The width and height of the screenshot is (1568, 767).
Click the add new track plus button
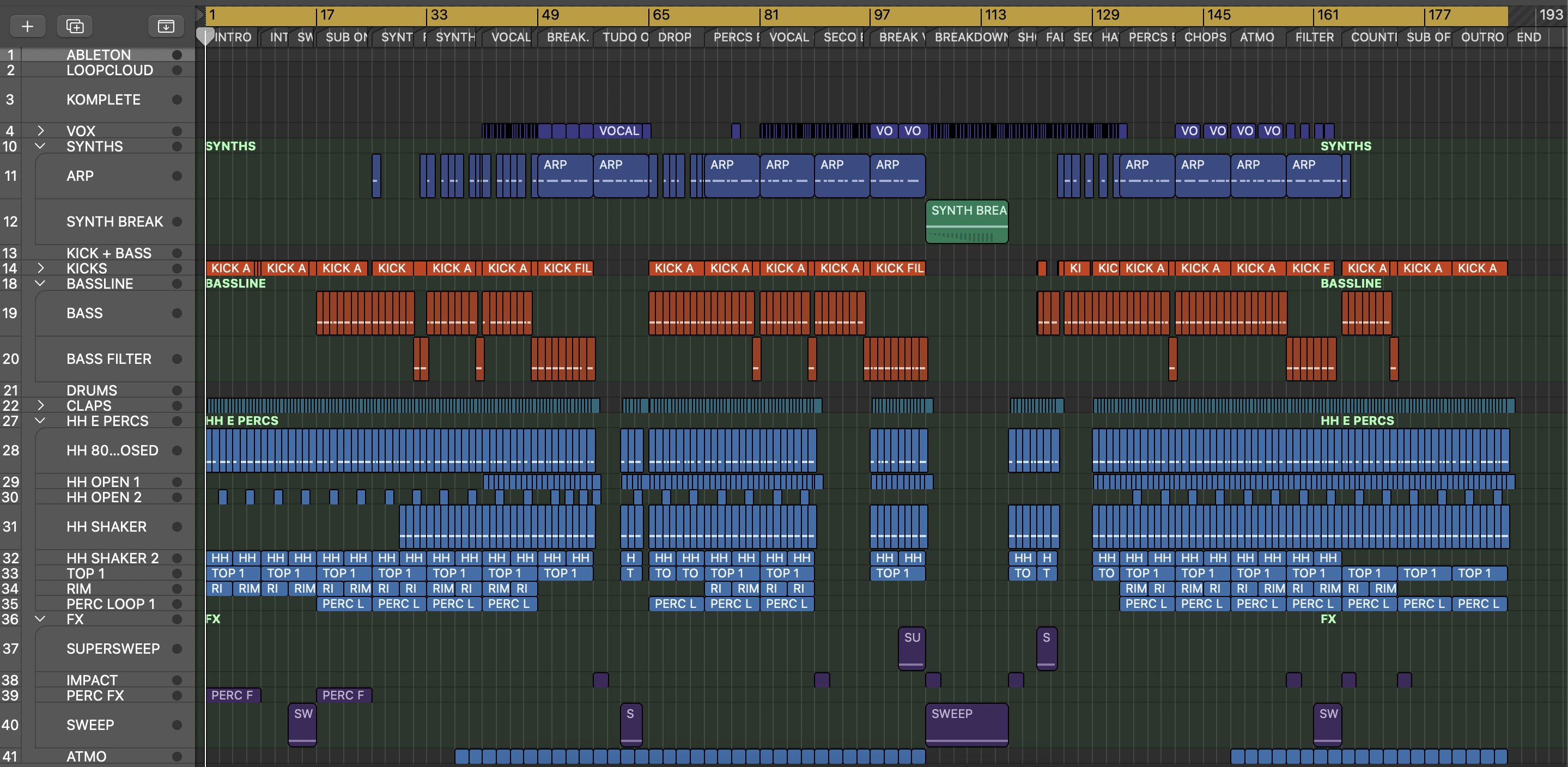27,26
